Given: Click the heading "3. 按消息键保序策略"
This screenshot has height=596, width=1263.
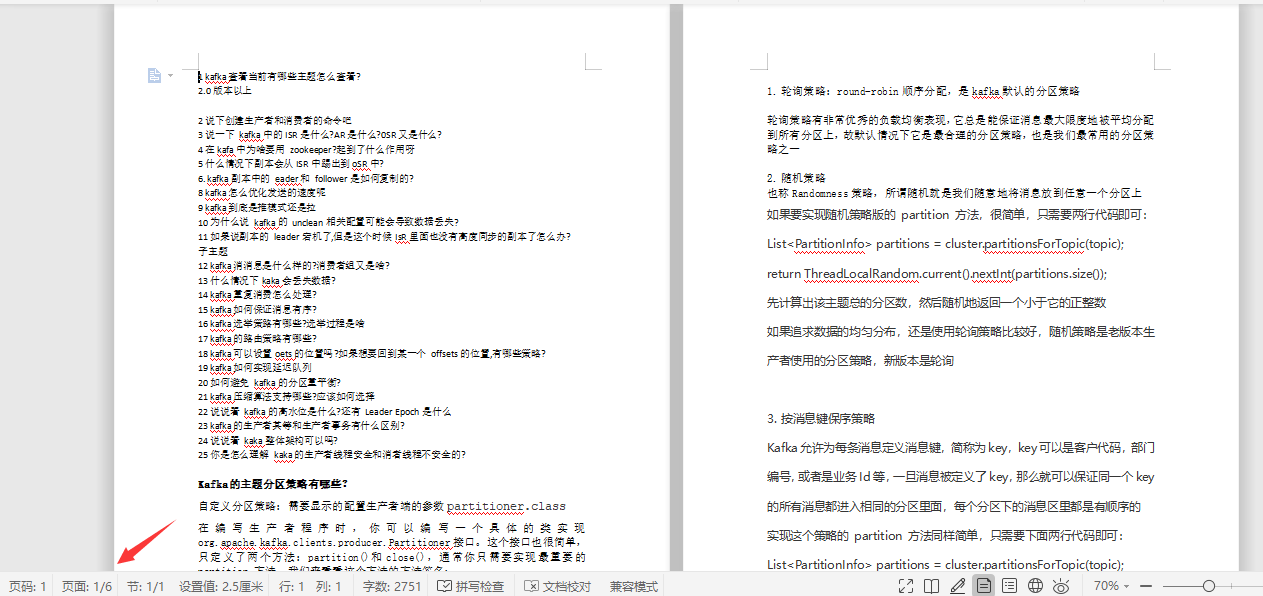Looking at the screenshot, I should pyautogui.click(x=821, y=418).
